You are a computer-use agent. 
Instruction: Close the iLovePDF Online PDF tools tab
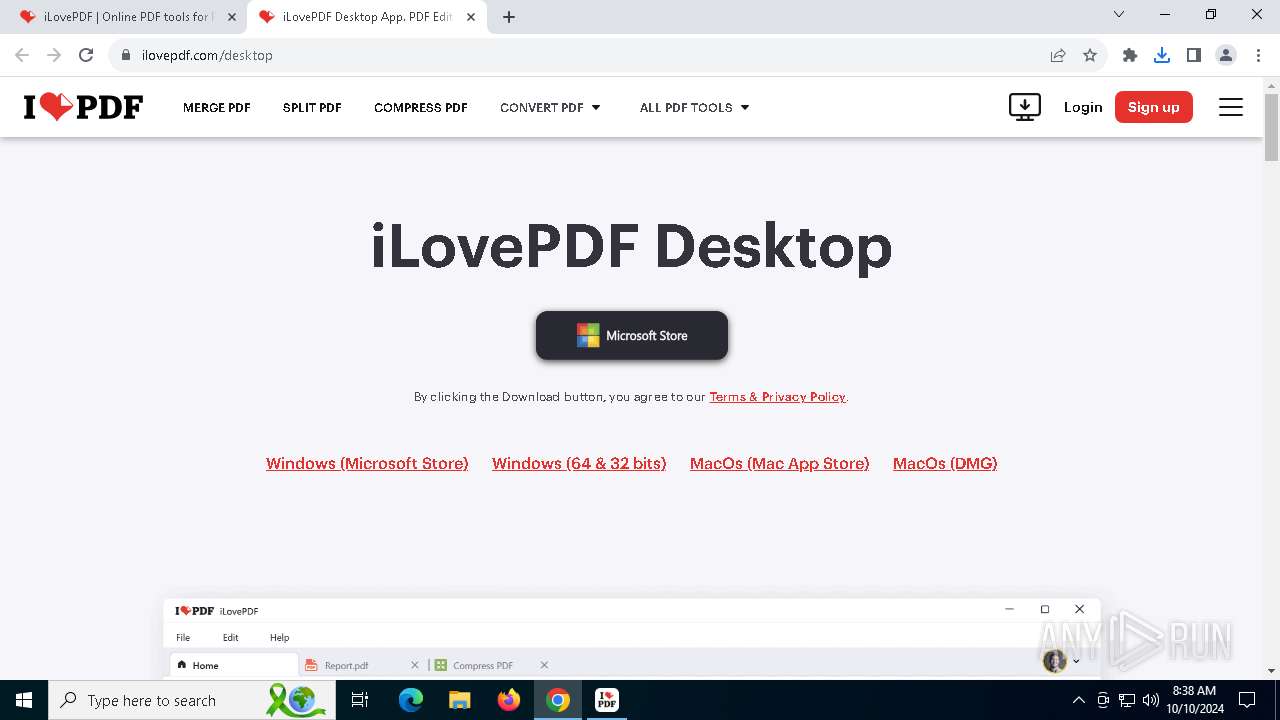pyautogui.click(x=232, y=17)
